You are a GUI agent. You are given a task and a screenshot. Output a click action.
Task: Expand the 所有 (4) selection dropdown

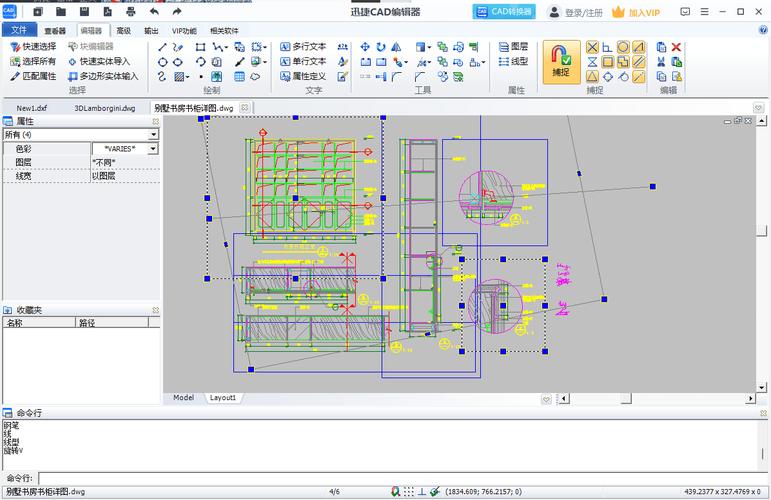pos(153,134)
